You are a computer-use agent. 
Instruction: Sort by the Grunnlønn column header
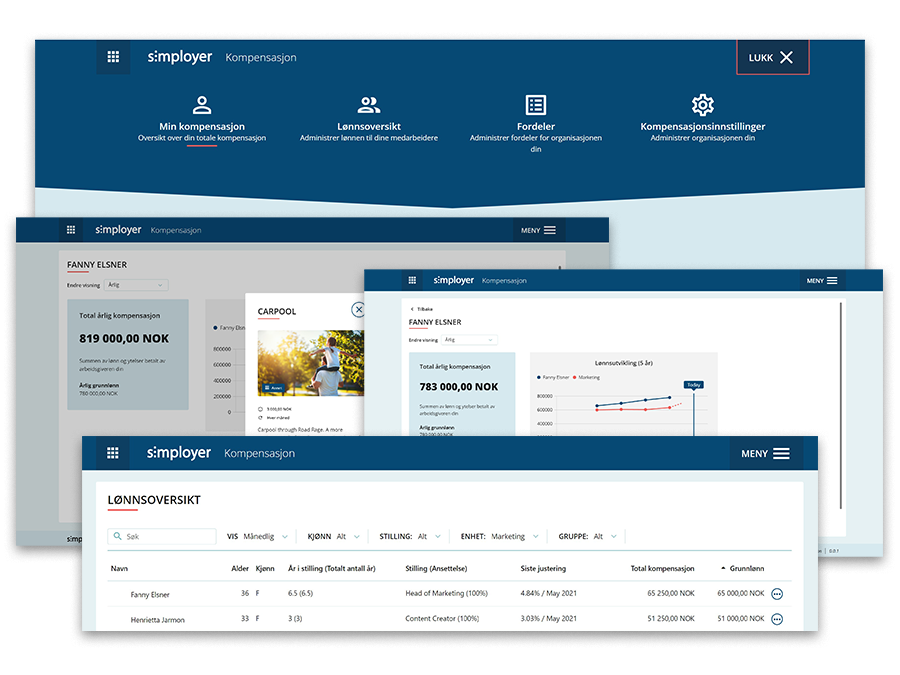742,568
